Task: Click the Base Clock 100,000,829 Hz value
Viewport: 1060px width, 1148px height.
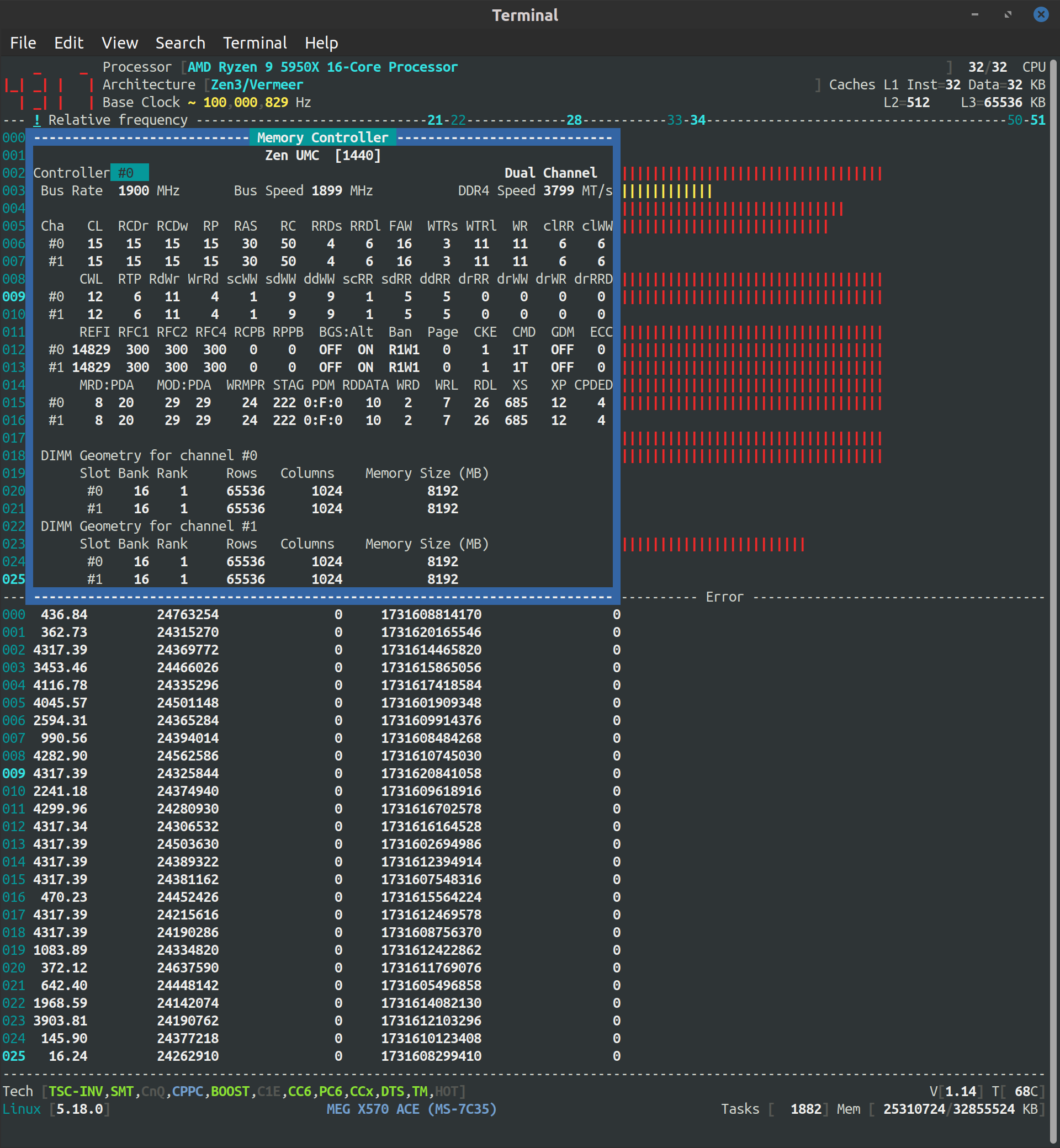Action: pyautogui.click(x=257, y=103)
